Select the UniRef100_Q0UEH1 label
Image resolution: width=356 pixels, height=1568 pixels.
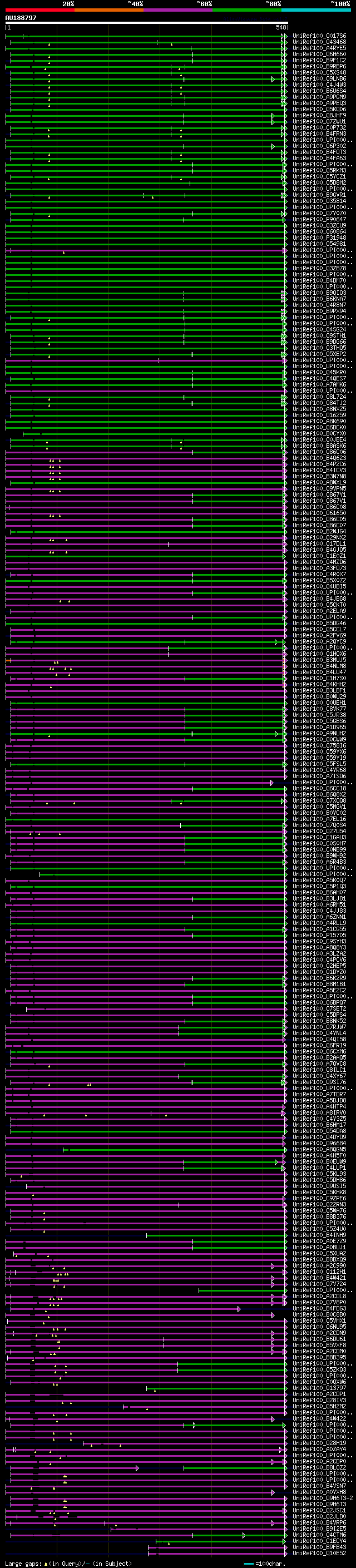tap(319, 703)
